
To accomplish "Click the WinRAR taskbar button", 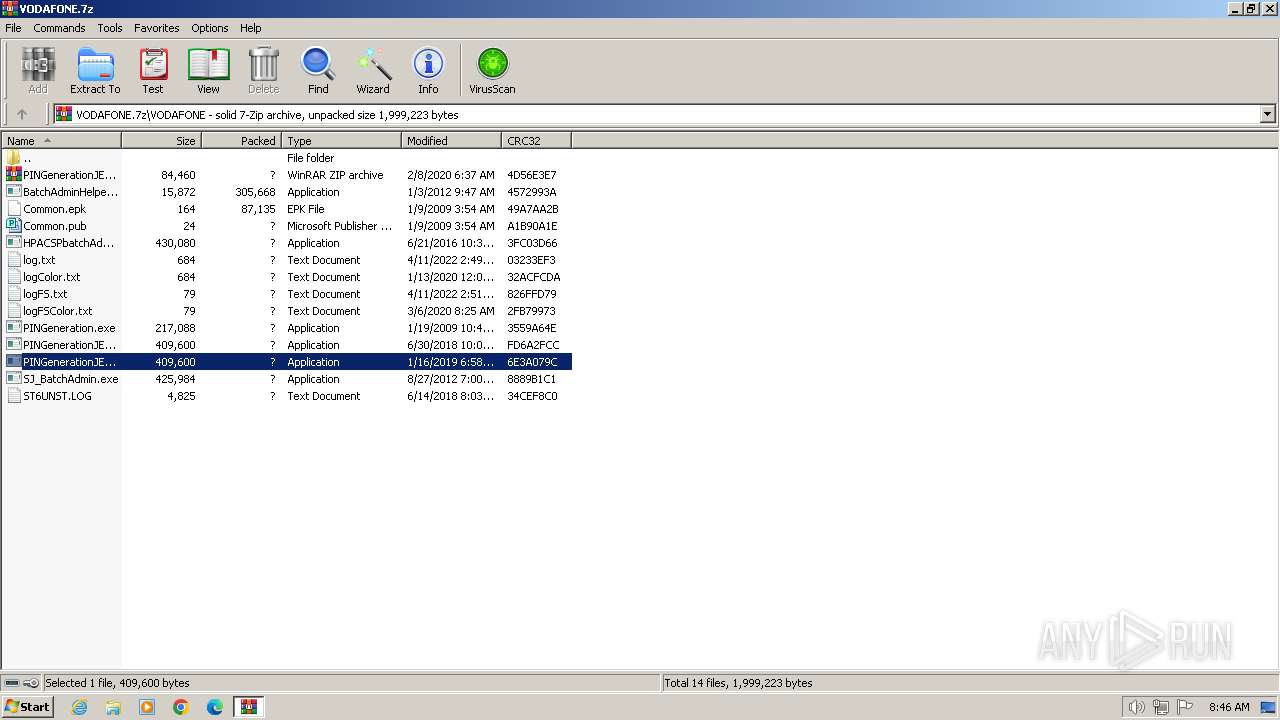I will click(248, 707).
